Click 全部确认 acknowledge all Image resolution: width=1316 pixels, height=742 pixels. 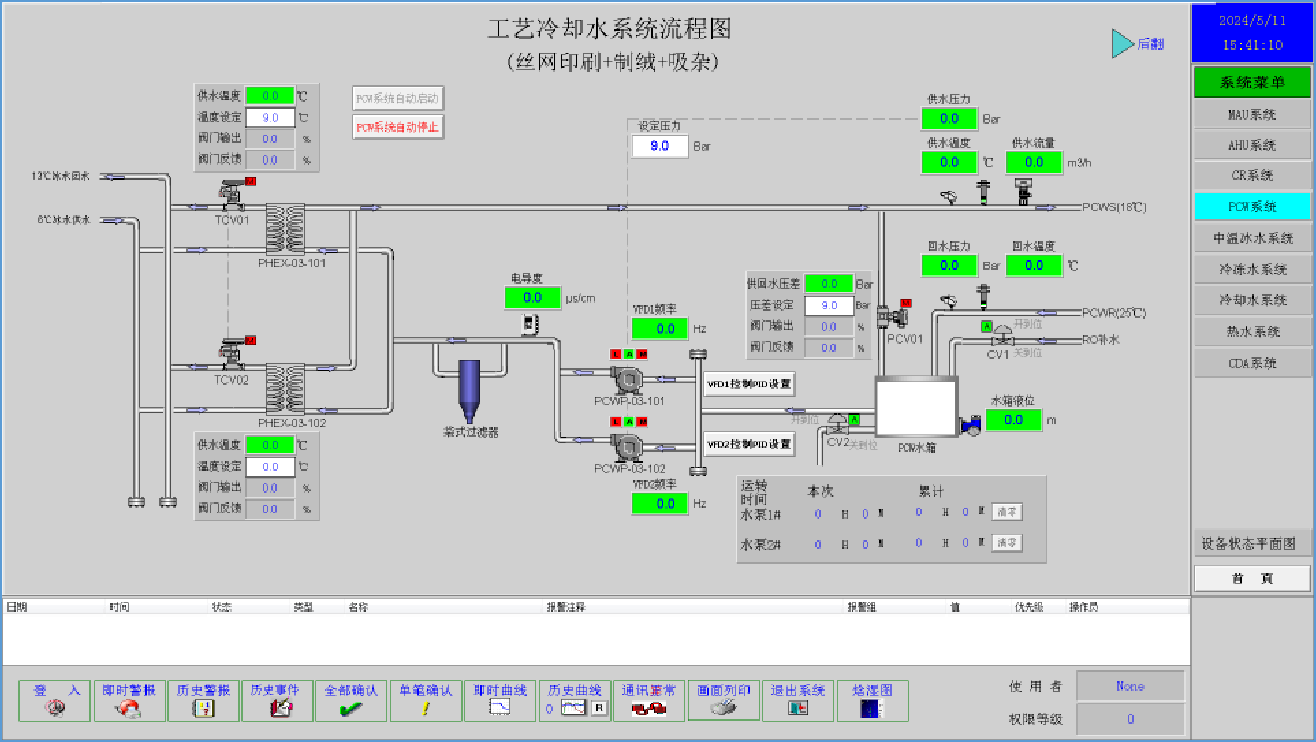[351, 701]
